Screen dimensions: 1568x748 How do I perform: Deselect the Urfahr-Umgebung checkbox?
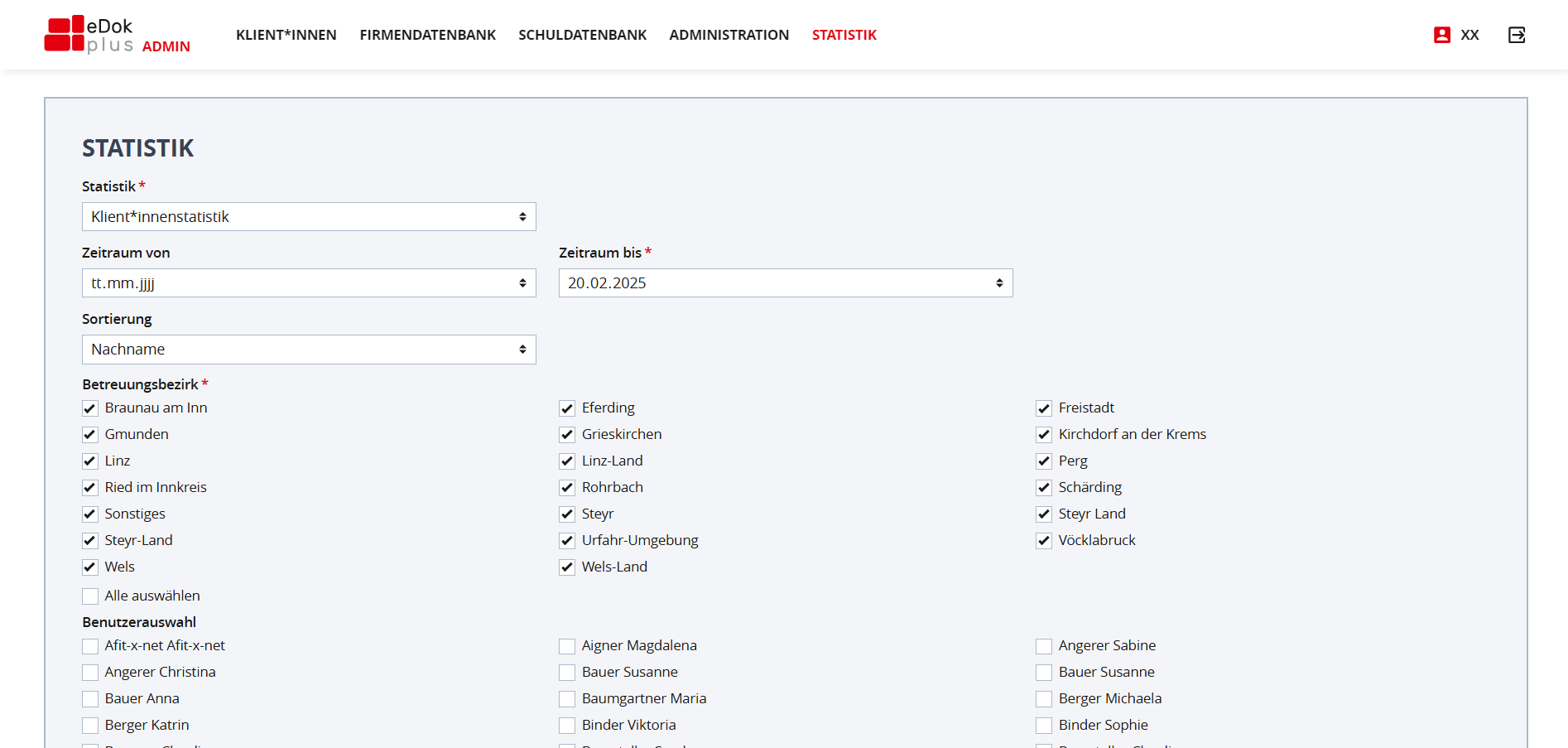click(x=567, y=541)
